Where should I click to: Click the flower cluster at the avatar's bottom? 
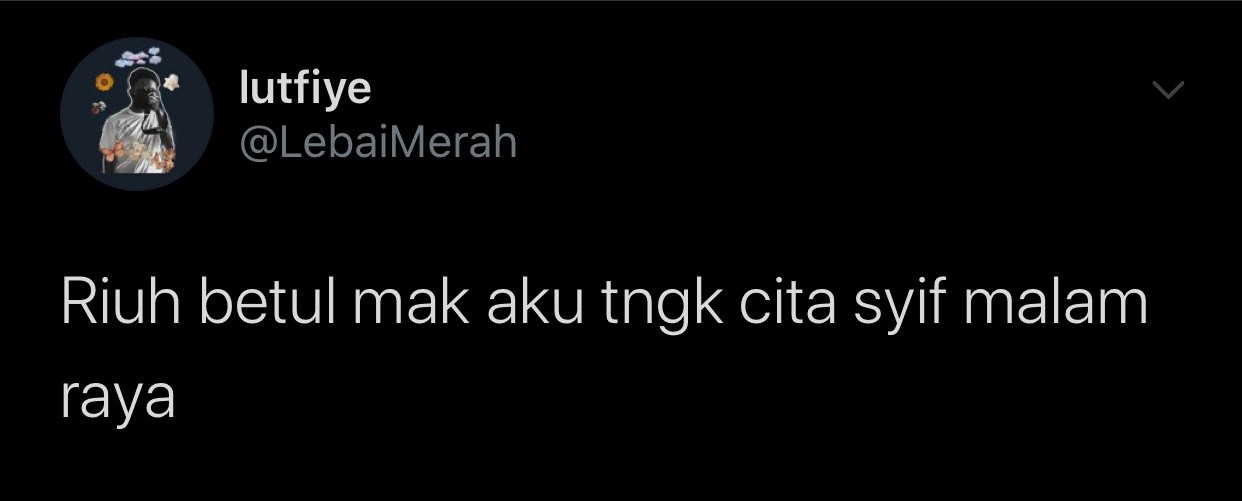139,154
